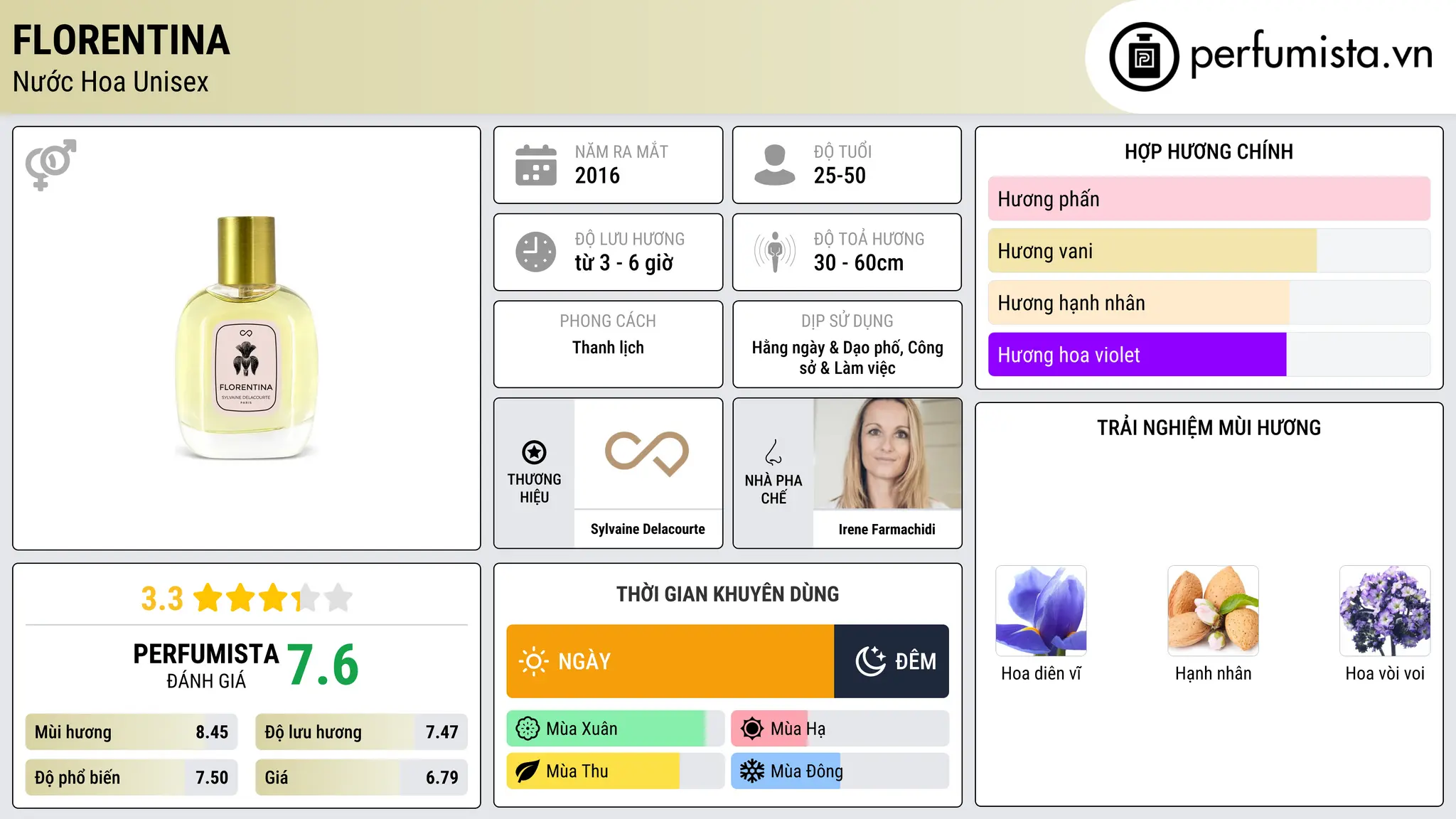
Task: Click the Hương vani accord bar
Action: pyautogui.click(x=1209, y=251)
